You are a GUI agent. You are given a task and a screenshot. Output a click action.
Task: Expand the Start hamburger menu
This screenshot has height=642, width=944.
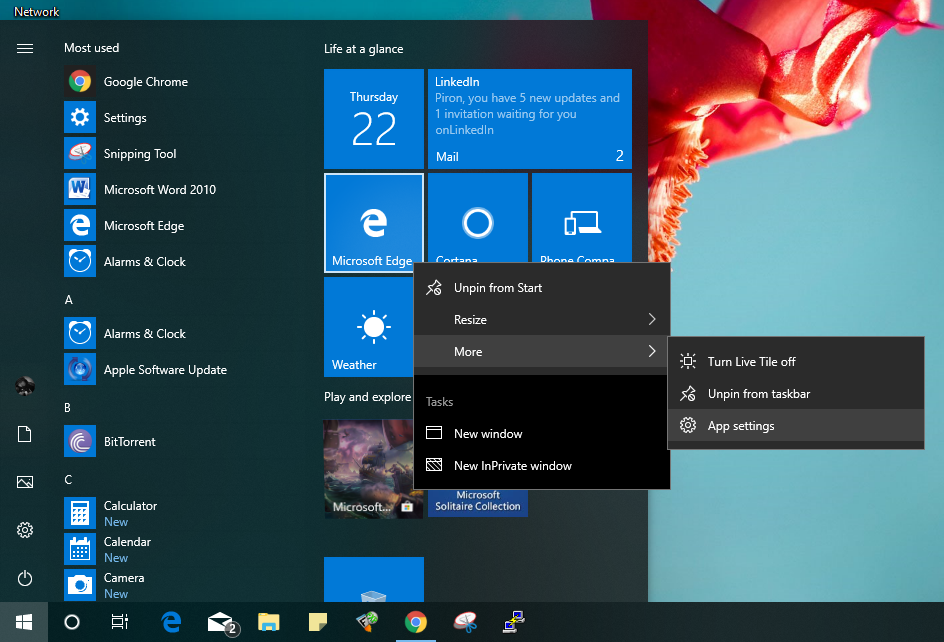(x=25, y=48)
